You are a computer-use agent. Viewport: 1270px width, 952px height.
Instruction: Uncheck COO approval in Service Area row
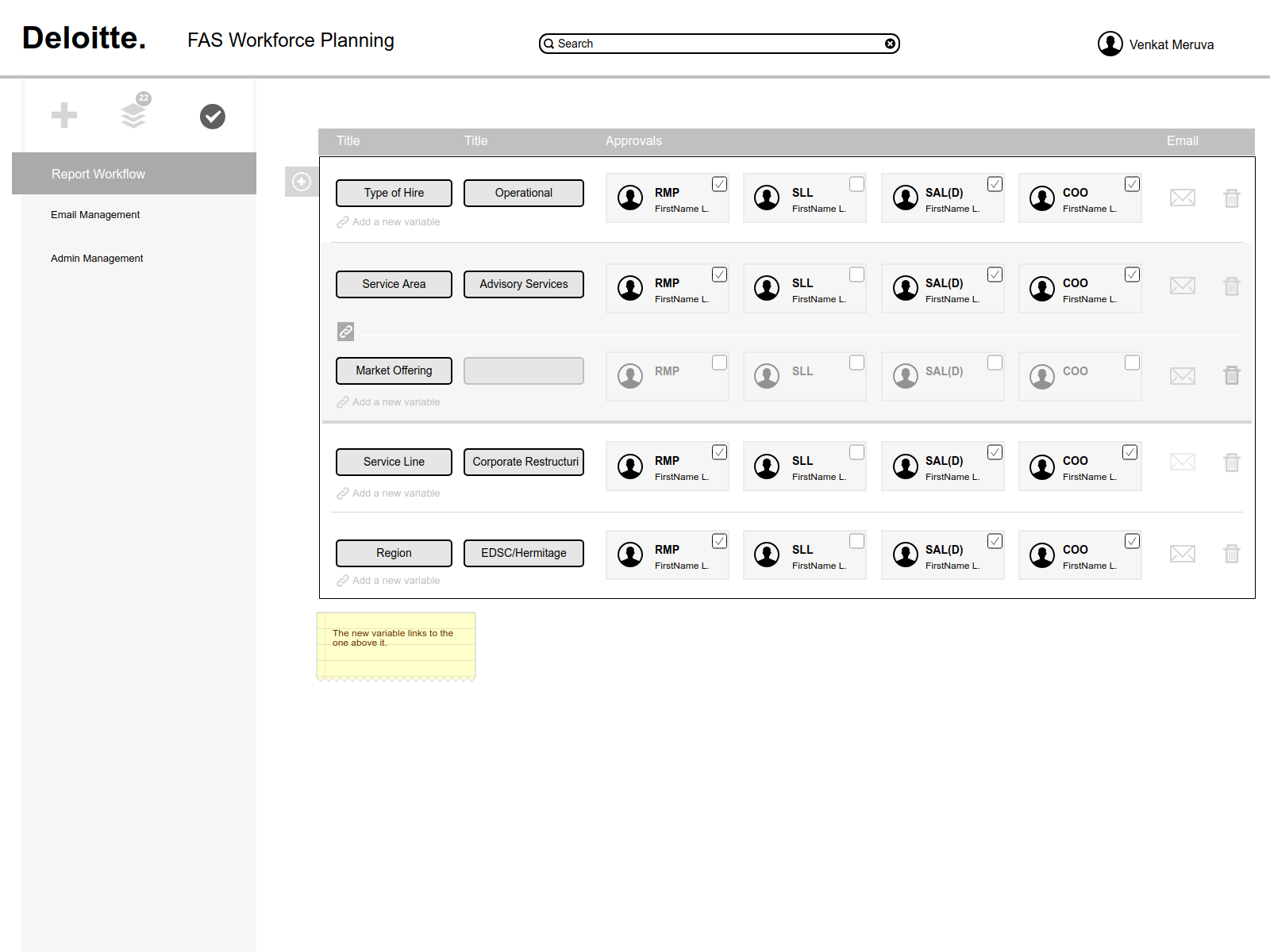point(1133,274)
